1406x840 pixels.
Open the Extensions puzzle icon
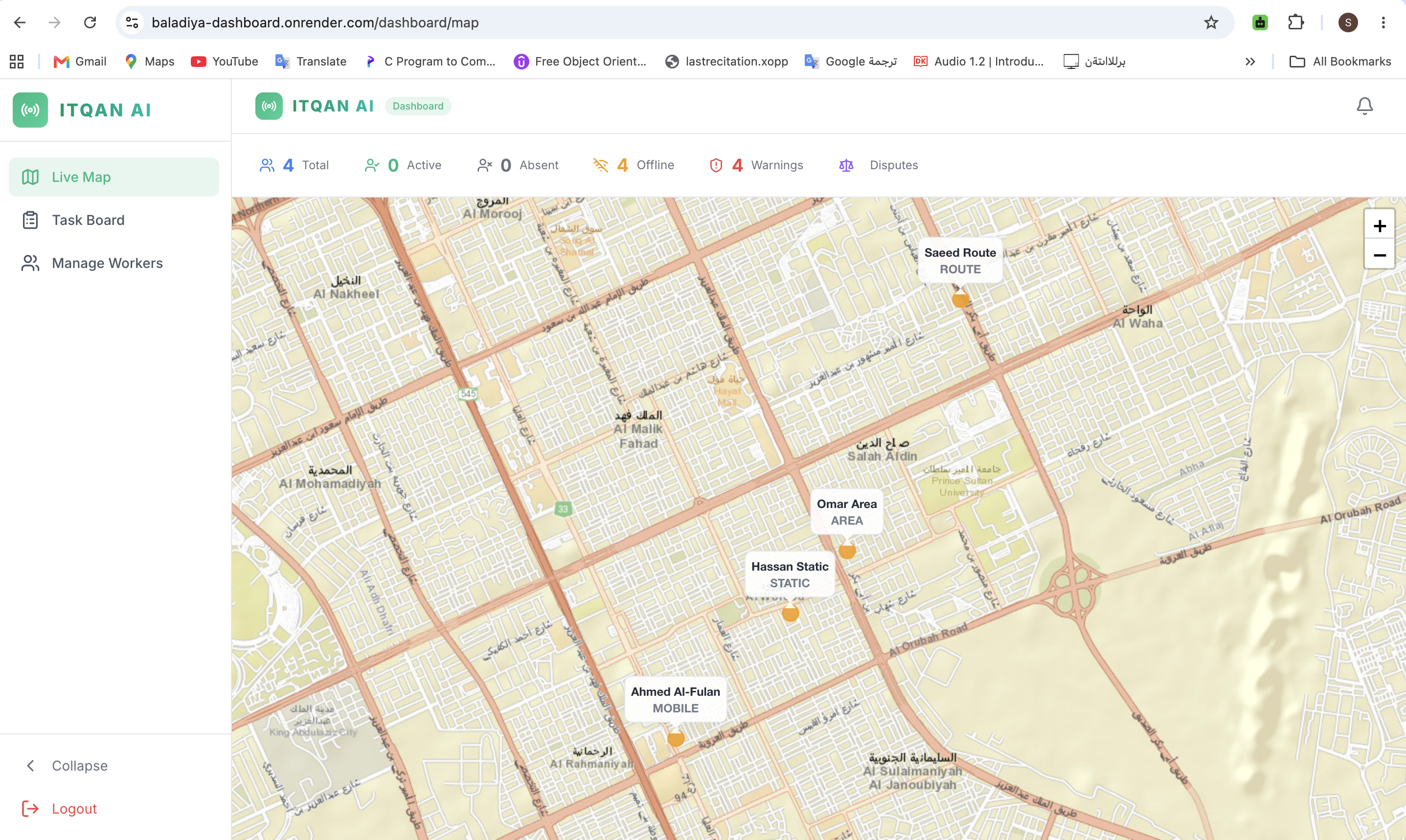pos(1295,22)
